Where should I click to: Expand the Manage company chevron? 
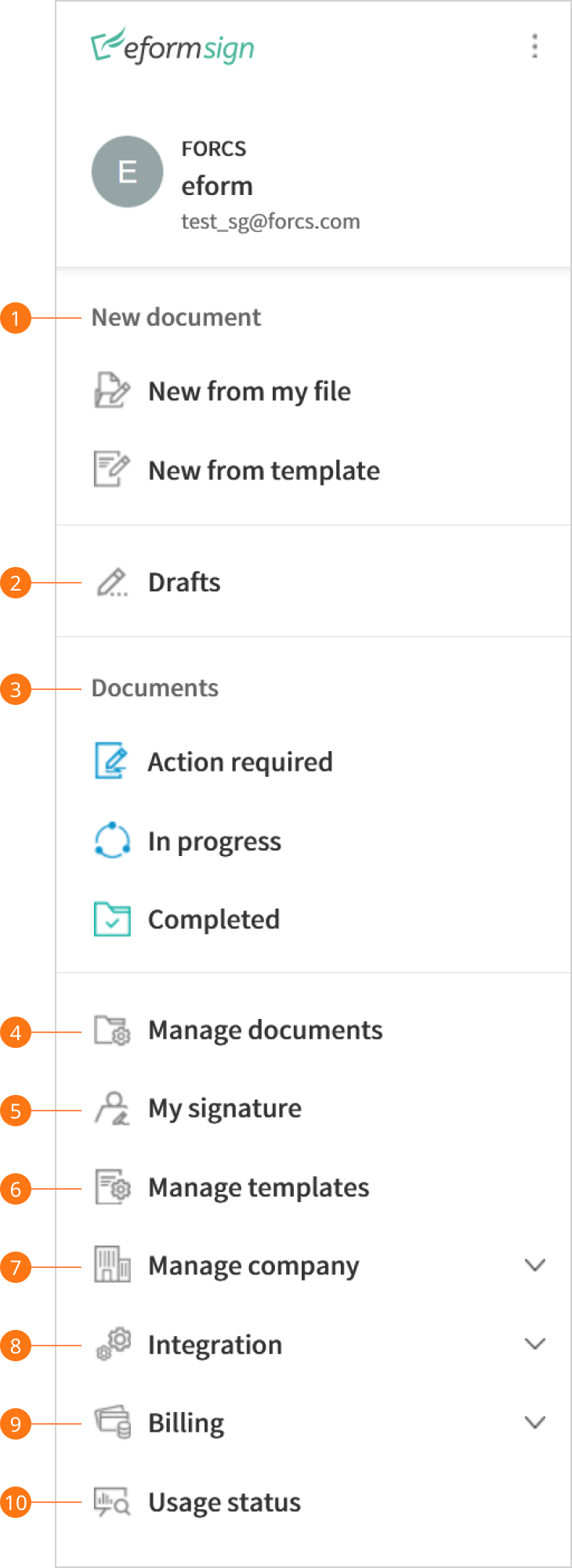coord(535,1265)
